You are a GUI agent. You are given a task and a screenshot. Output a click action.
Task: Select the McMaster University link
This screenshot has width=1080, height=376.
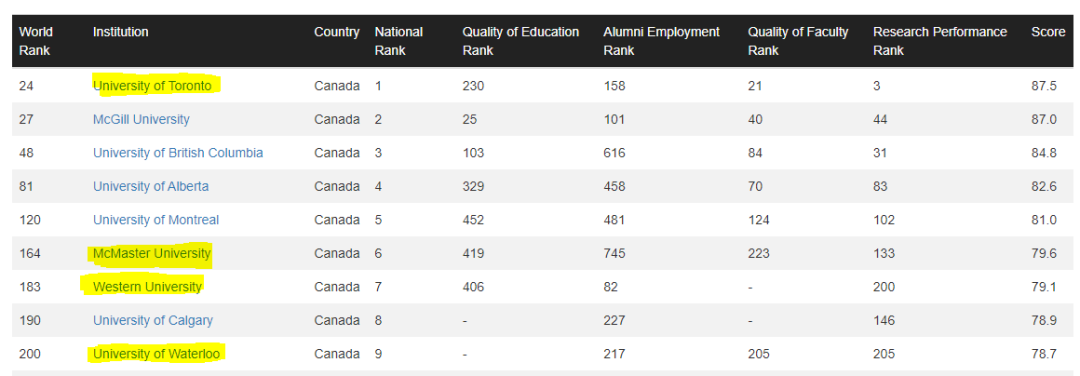(152, 253)
